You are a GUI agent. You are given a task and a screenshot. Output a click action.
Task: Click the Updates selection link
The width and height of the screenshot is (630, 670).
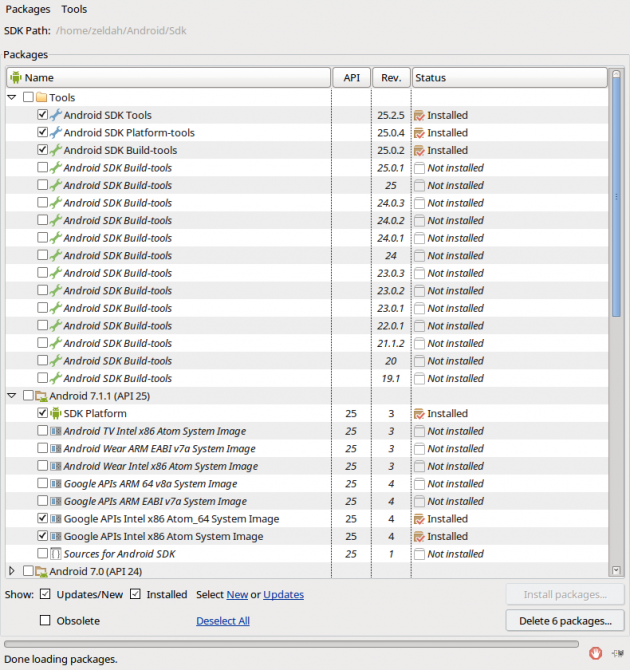[x=283, y=594]
